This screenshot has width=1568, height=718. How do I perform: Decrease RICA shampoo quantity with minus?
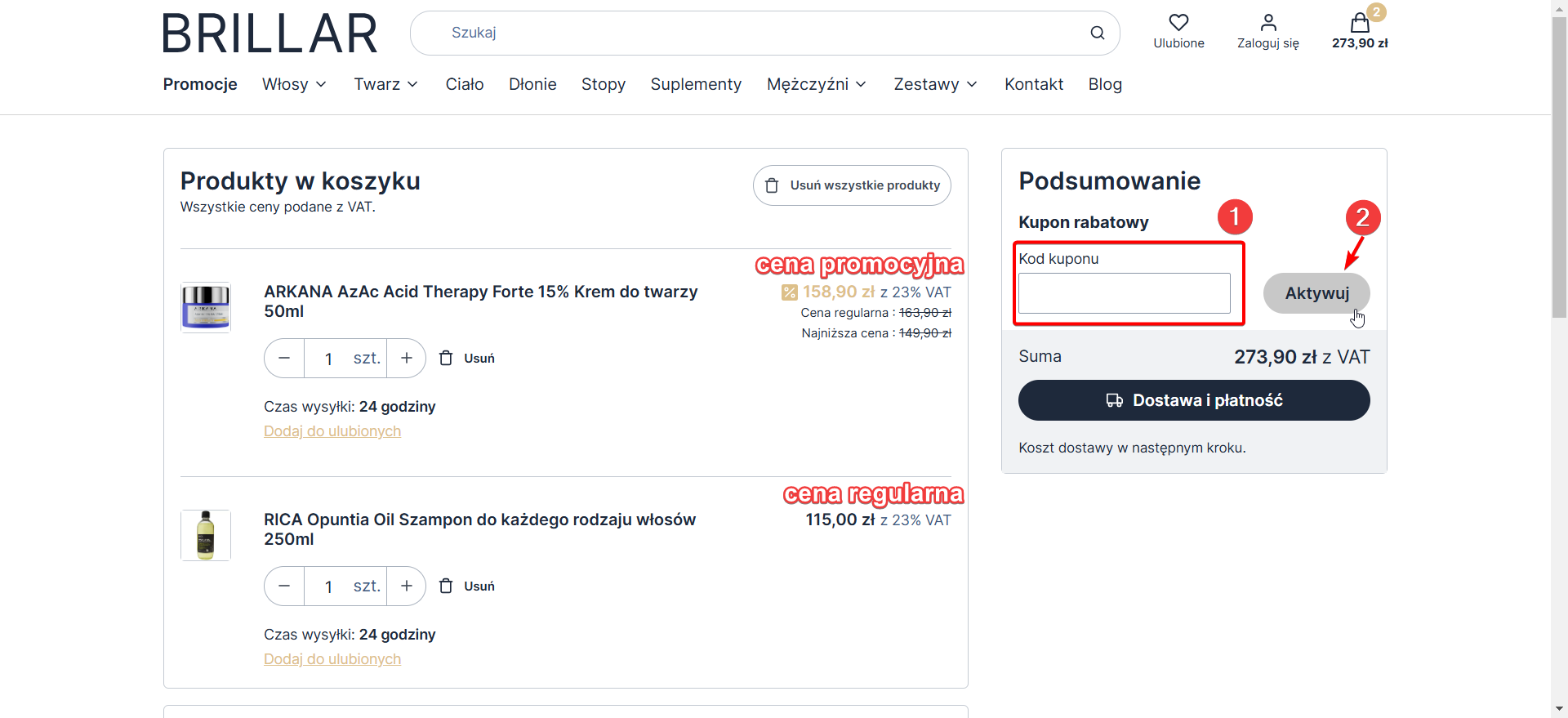(284, 586)
